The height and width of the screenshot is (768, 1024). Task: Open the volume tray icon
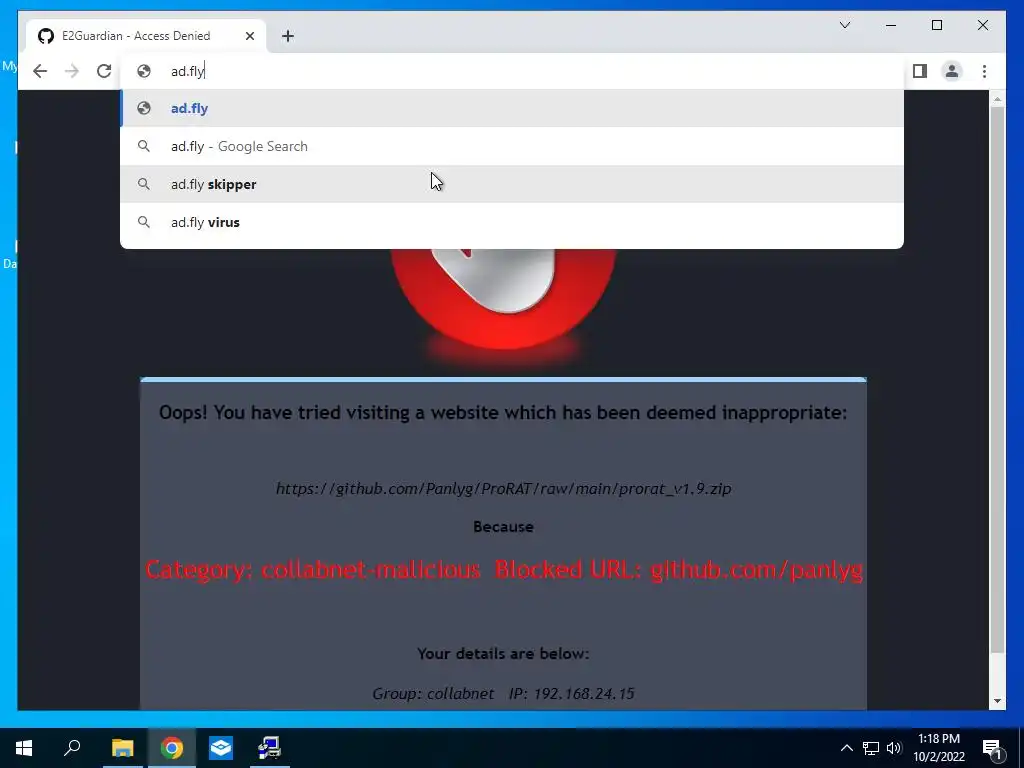[x=894, y=748]
